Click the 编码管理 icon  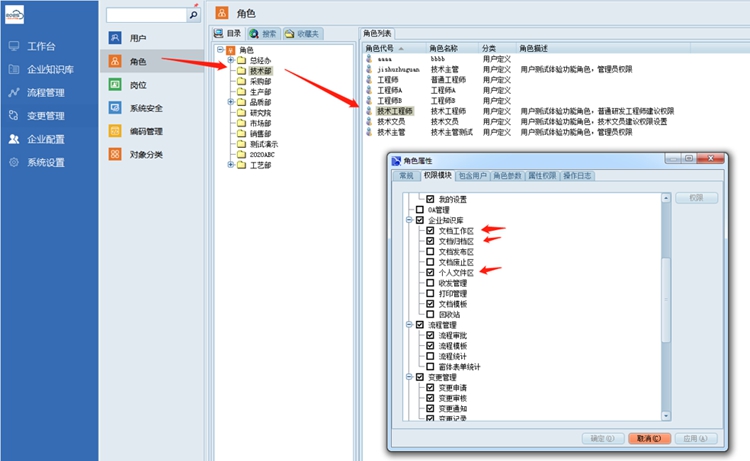[x=116, y=131]
